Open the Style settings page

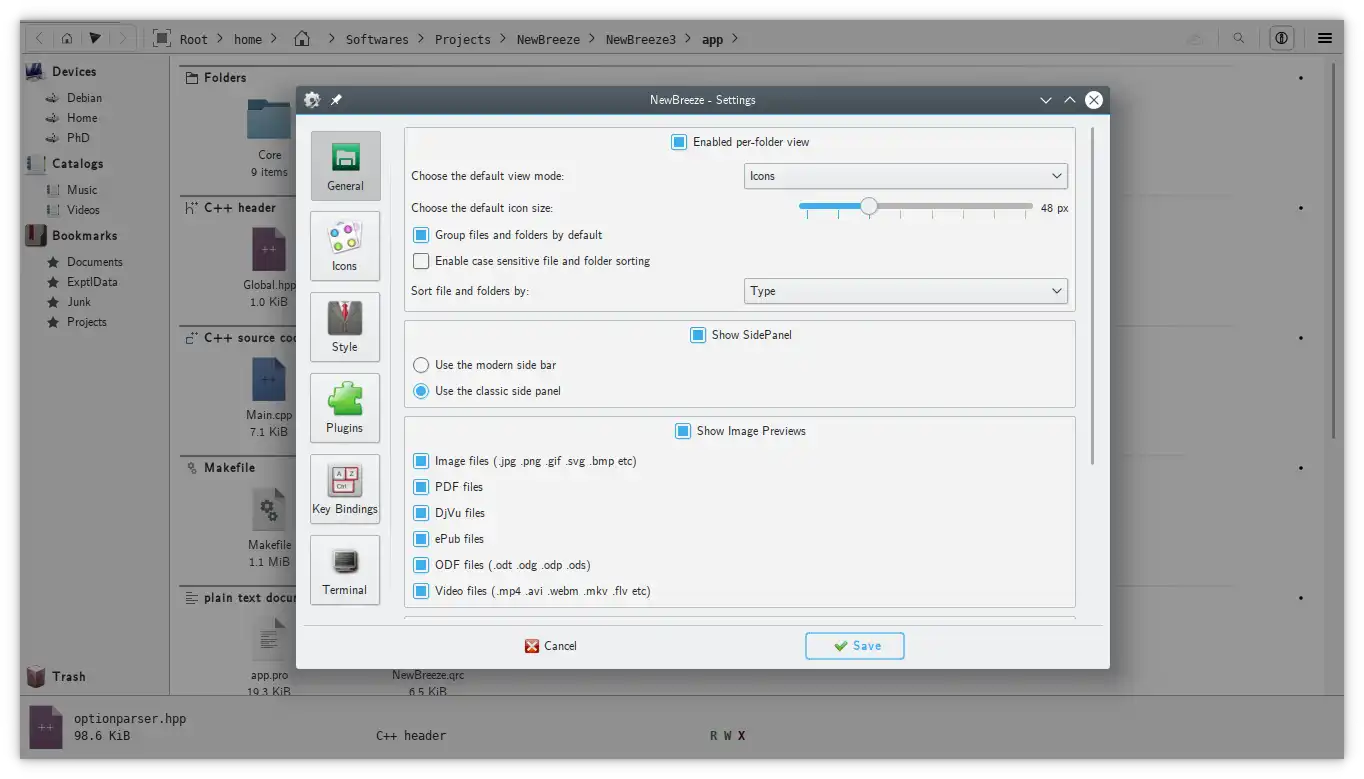click(x=345, y=327)
